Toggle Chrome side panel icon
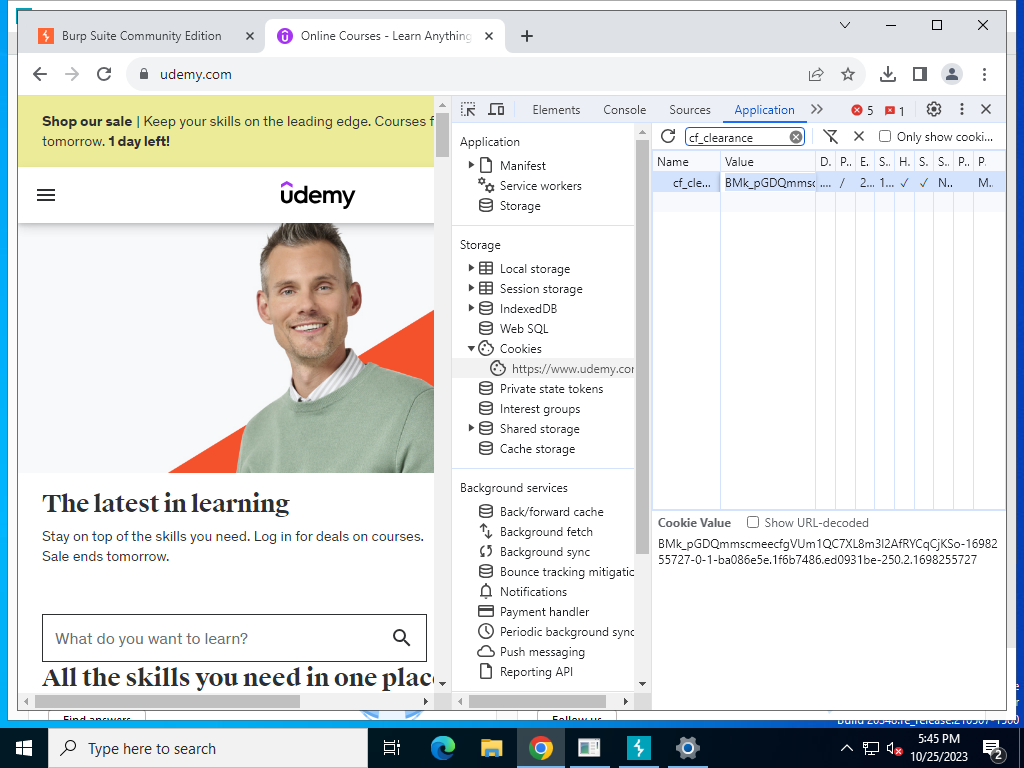Image resolution: width=1024 pixels, height=768 pixels. click(x=920, y=74)
